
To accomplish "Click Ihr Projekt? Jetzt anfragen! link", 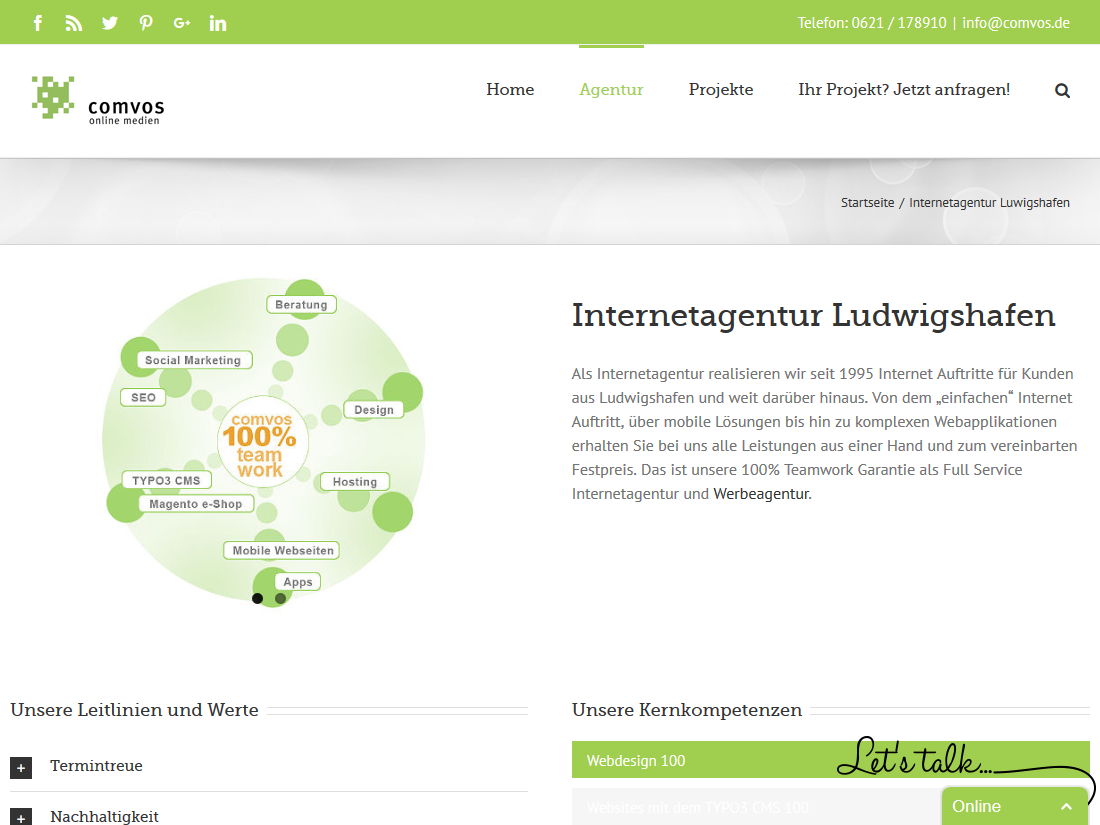I will pyautogui.click(x=904, y=90).
